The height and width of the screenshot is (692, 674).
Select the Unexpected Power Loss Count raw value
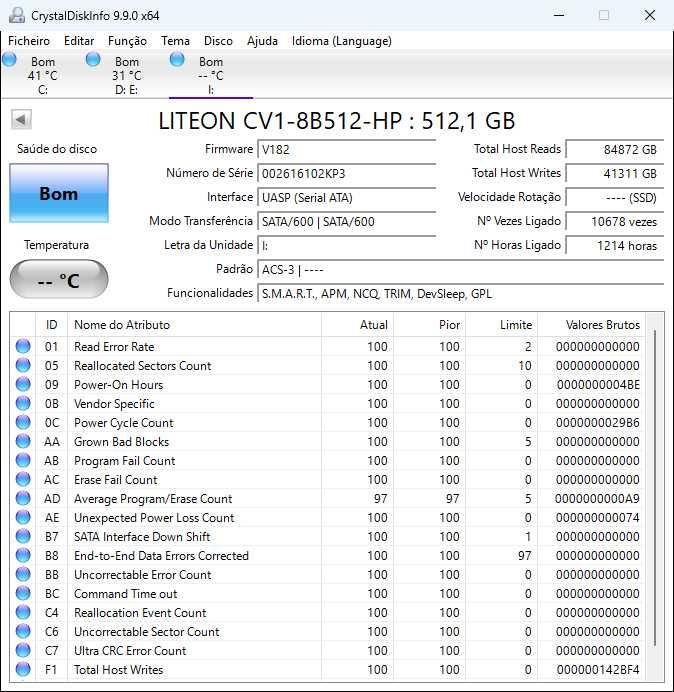[x=598, y=518]
